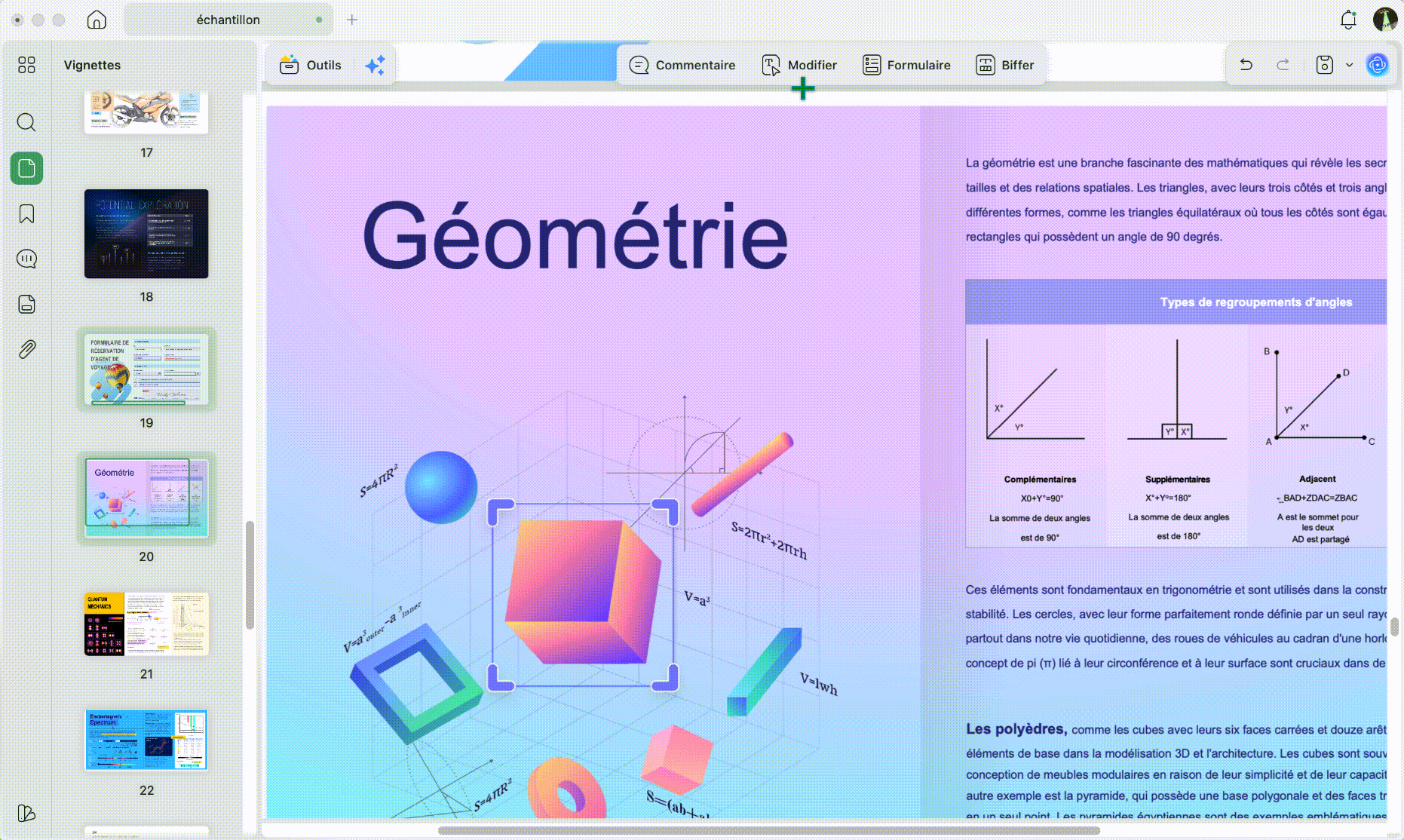
Task: Open the home screen icon
Action: coord(97,20)
